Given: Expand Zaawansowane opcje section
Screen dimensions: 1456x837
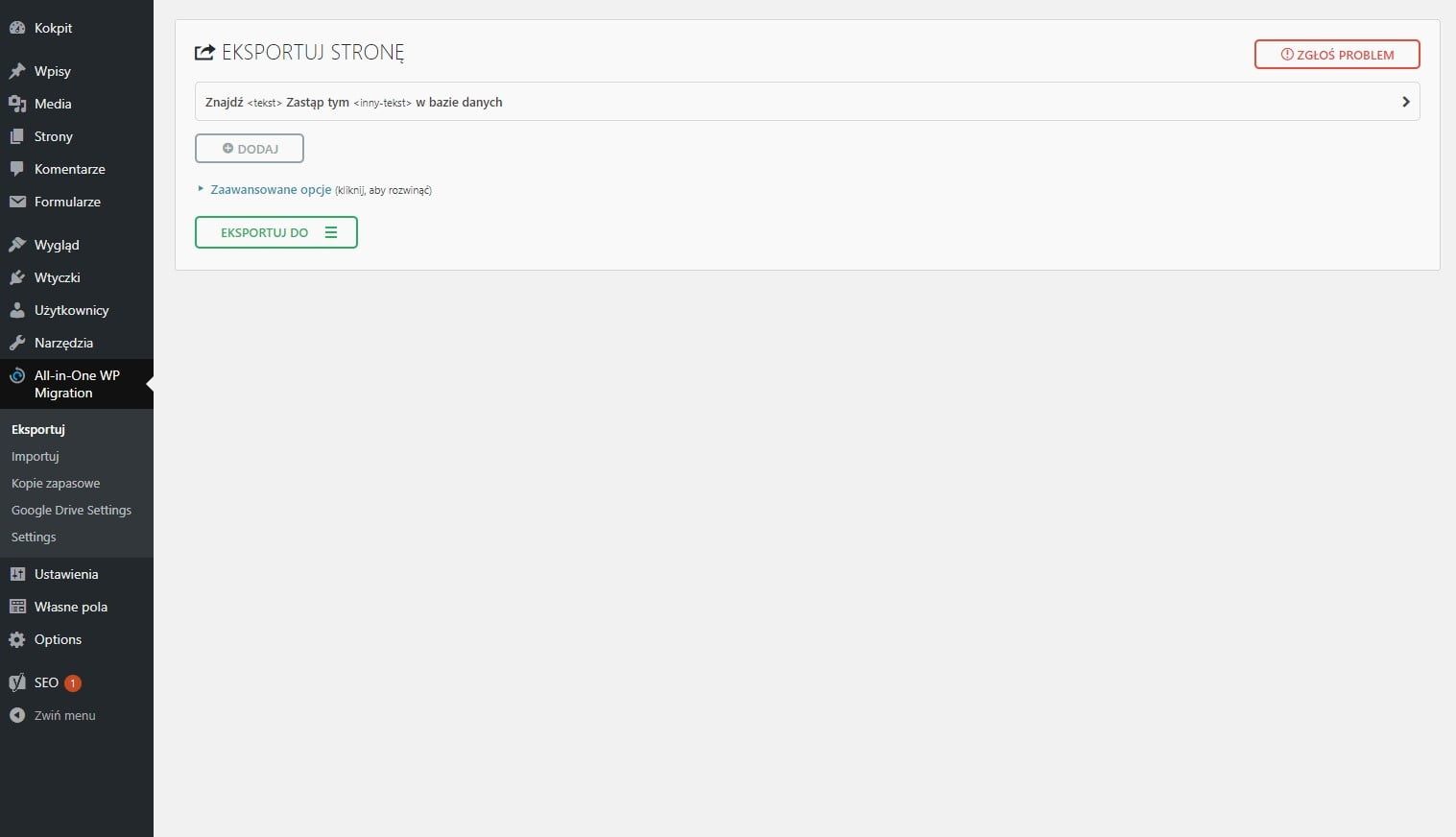Looking at the screenshot, I should coord(270,190).
